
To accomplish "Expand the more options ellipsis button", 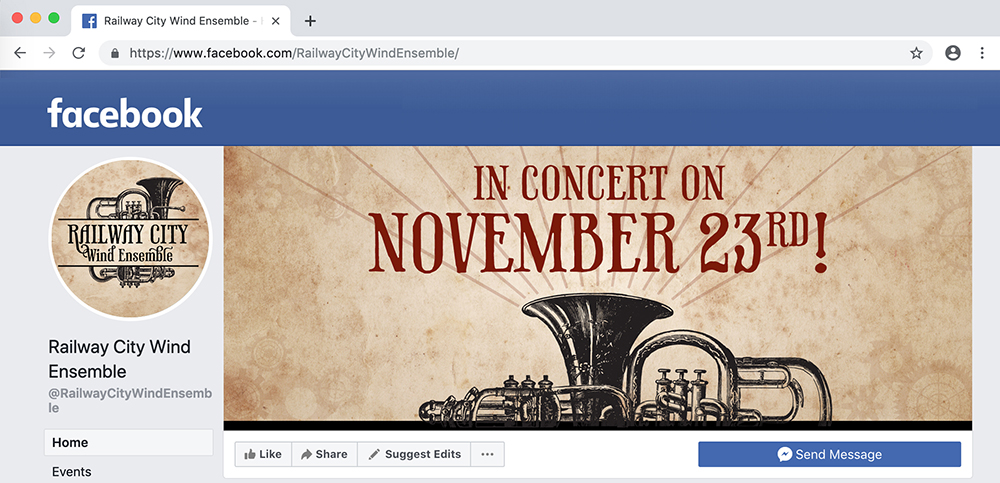I will [487, 454].
